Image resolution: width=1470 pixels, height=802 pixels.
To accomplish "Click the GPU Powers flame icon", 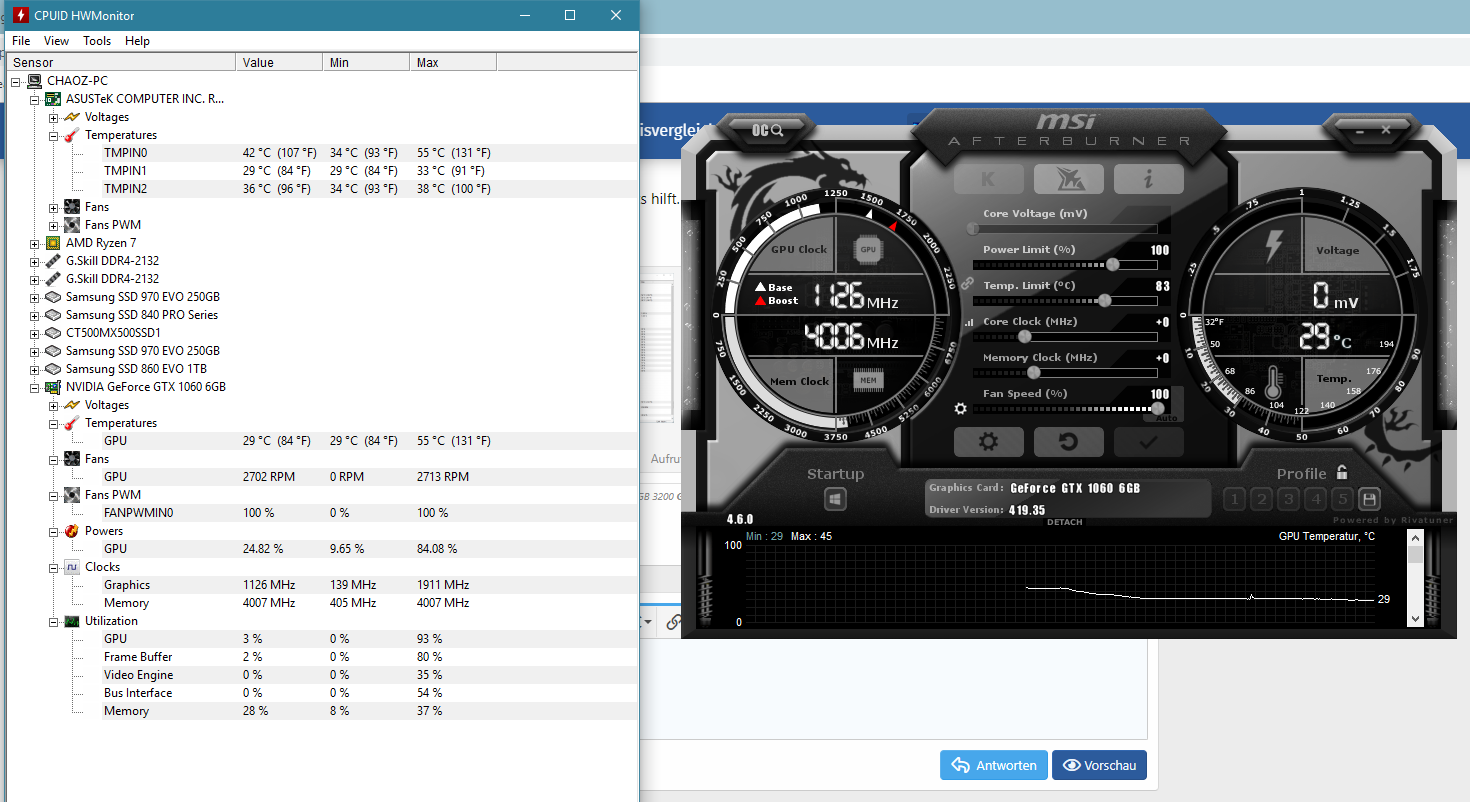I will point(71,531).
